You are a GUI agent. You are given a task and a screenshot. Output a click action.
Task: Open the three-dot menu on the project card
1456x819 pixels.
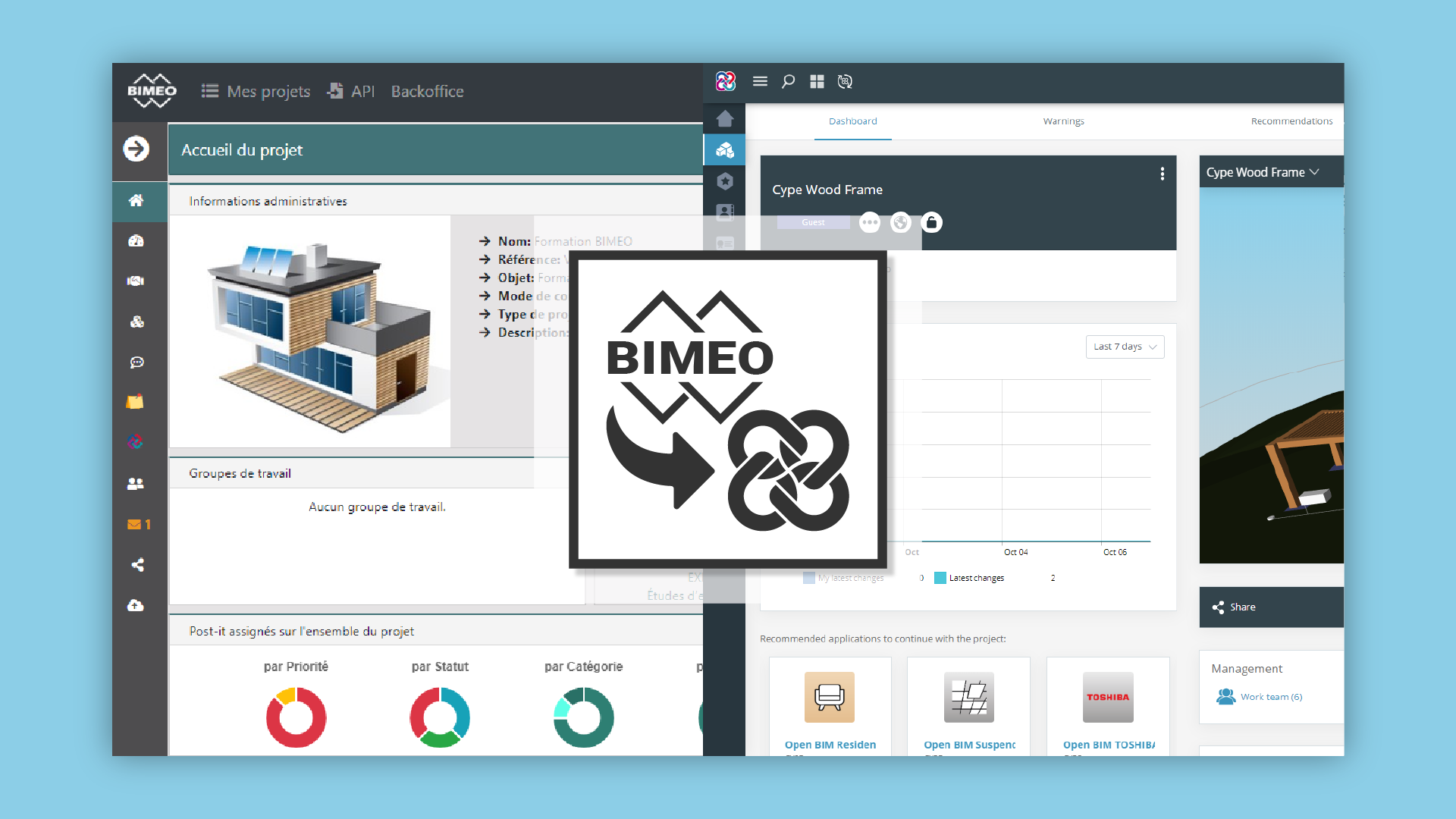(x=1163, y=174)
